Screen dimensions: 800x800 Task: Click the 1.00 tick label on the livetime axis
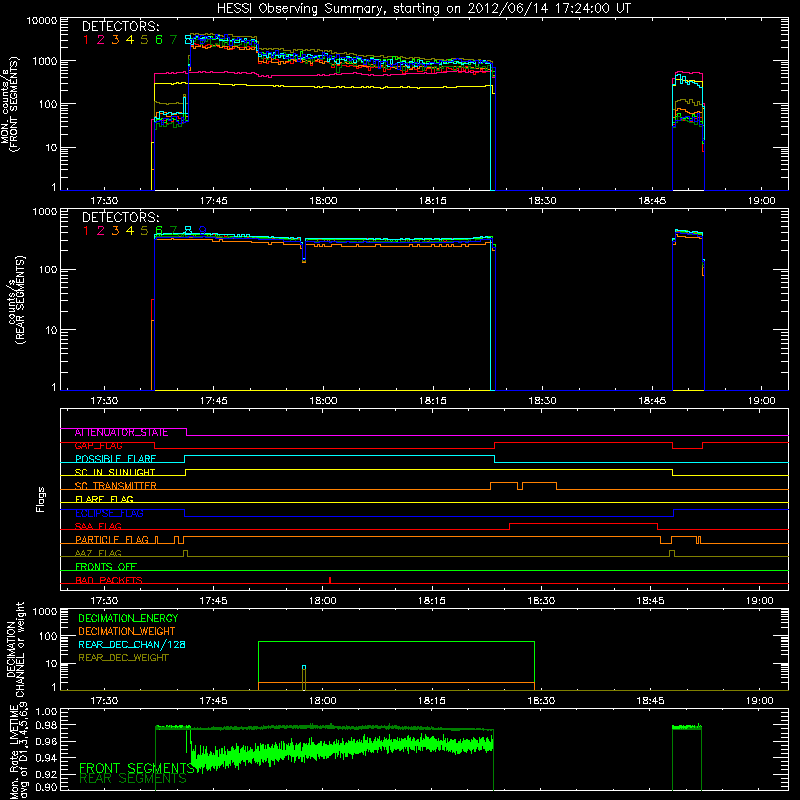click(47, 712)
